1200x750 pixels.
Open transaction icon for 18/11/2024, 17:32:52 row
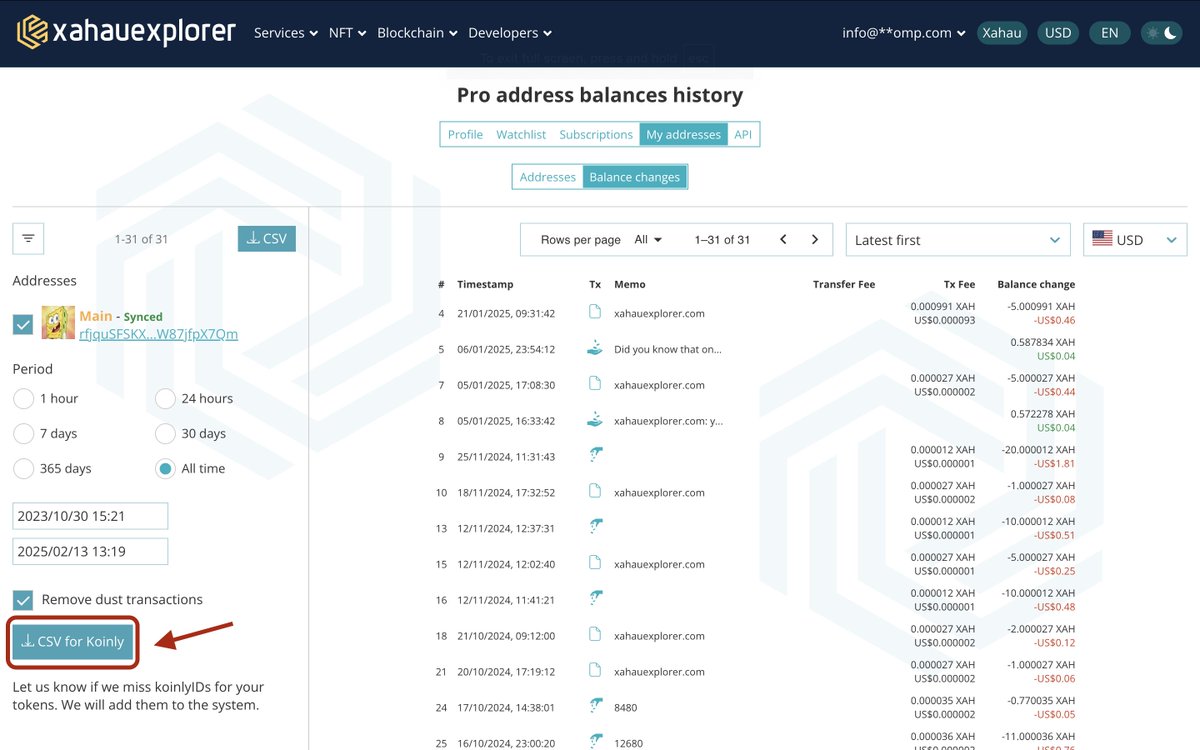tap(595, 491)
